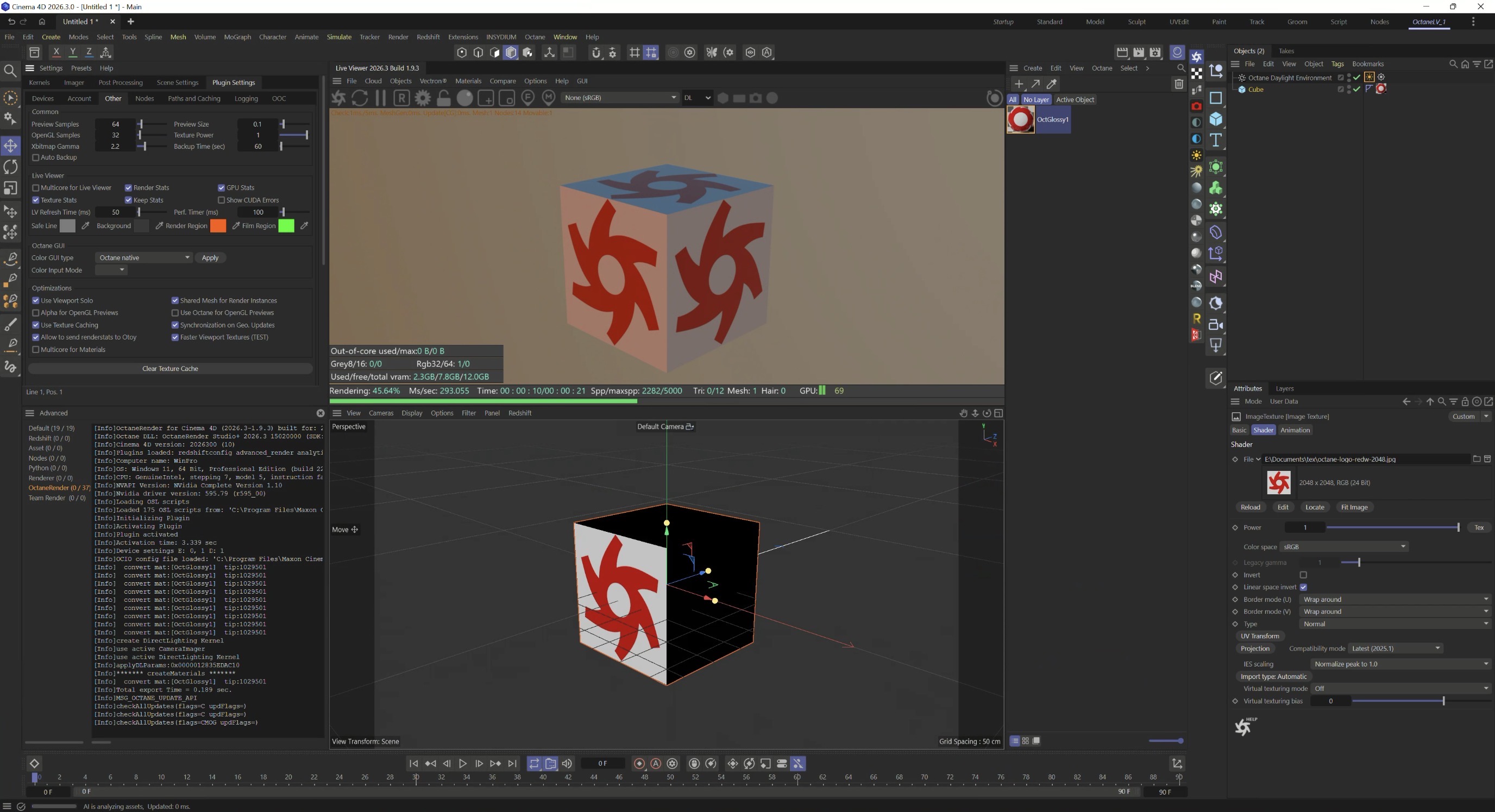
Task: Toggle the camera lock icon in Live Viewer
Action: point(443,98)
